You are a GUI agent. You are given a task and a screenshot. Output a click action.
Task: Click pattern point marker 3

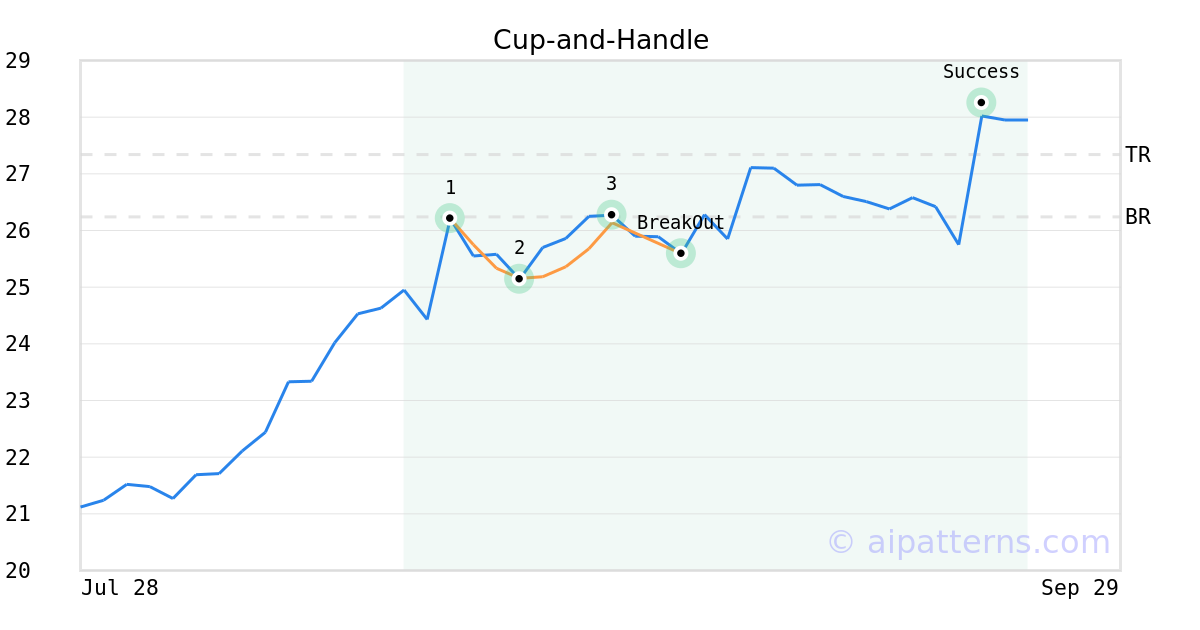coord(611,215)
